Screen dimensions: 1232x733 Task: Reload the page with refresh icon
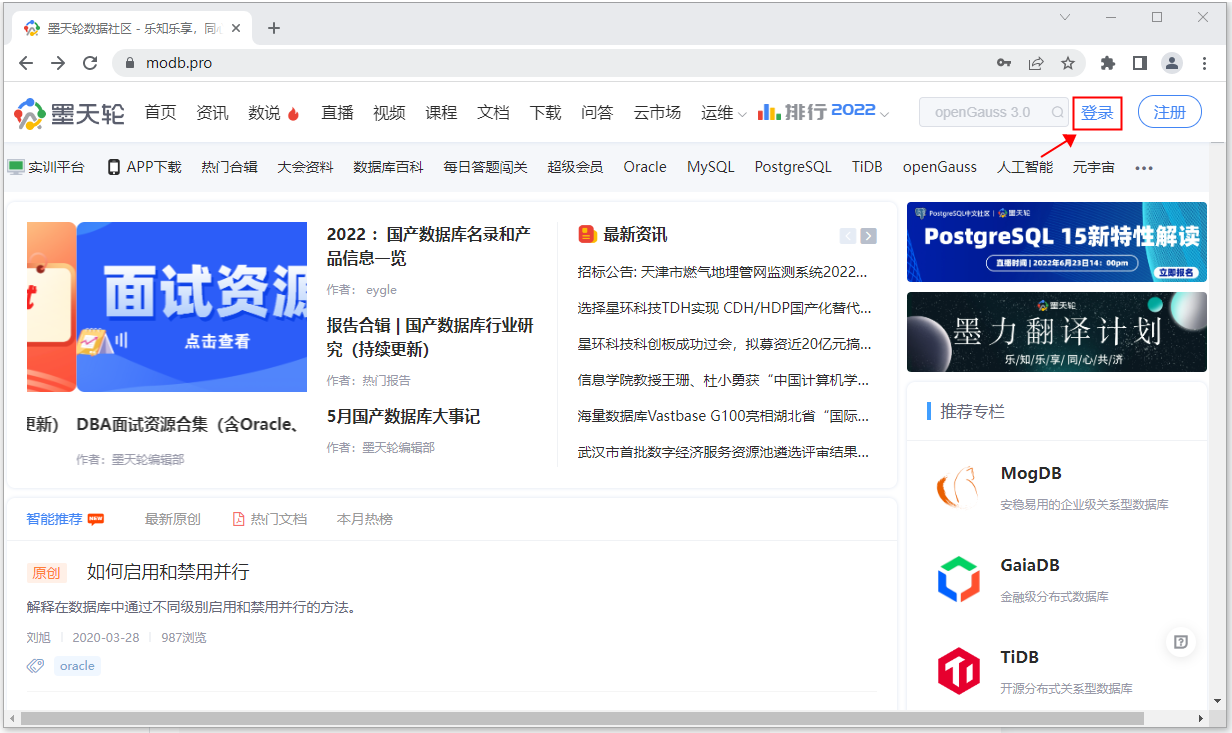[x=90, y=63]
